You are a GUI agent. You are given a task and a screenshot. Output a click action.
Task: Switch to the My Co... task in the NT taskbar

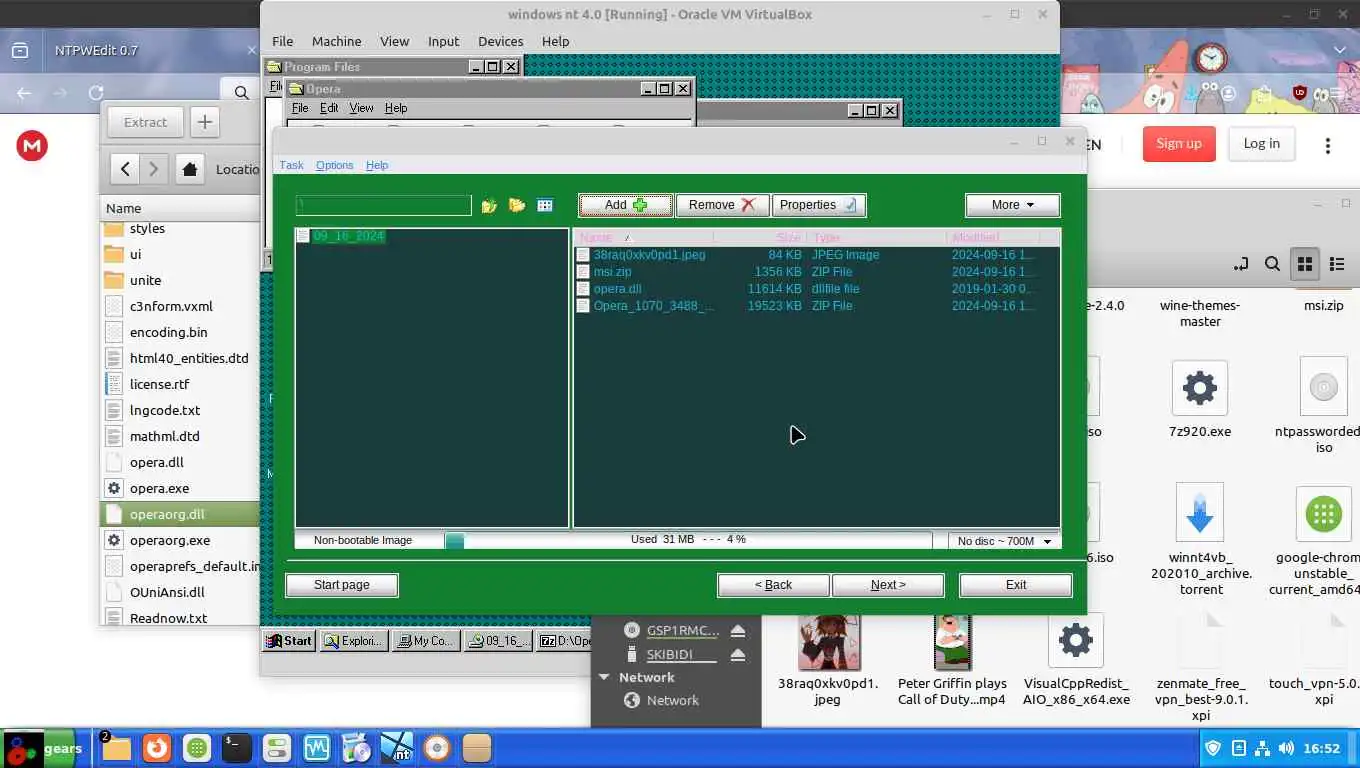[x=426, y=641]
